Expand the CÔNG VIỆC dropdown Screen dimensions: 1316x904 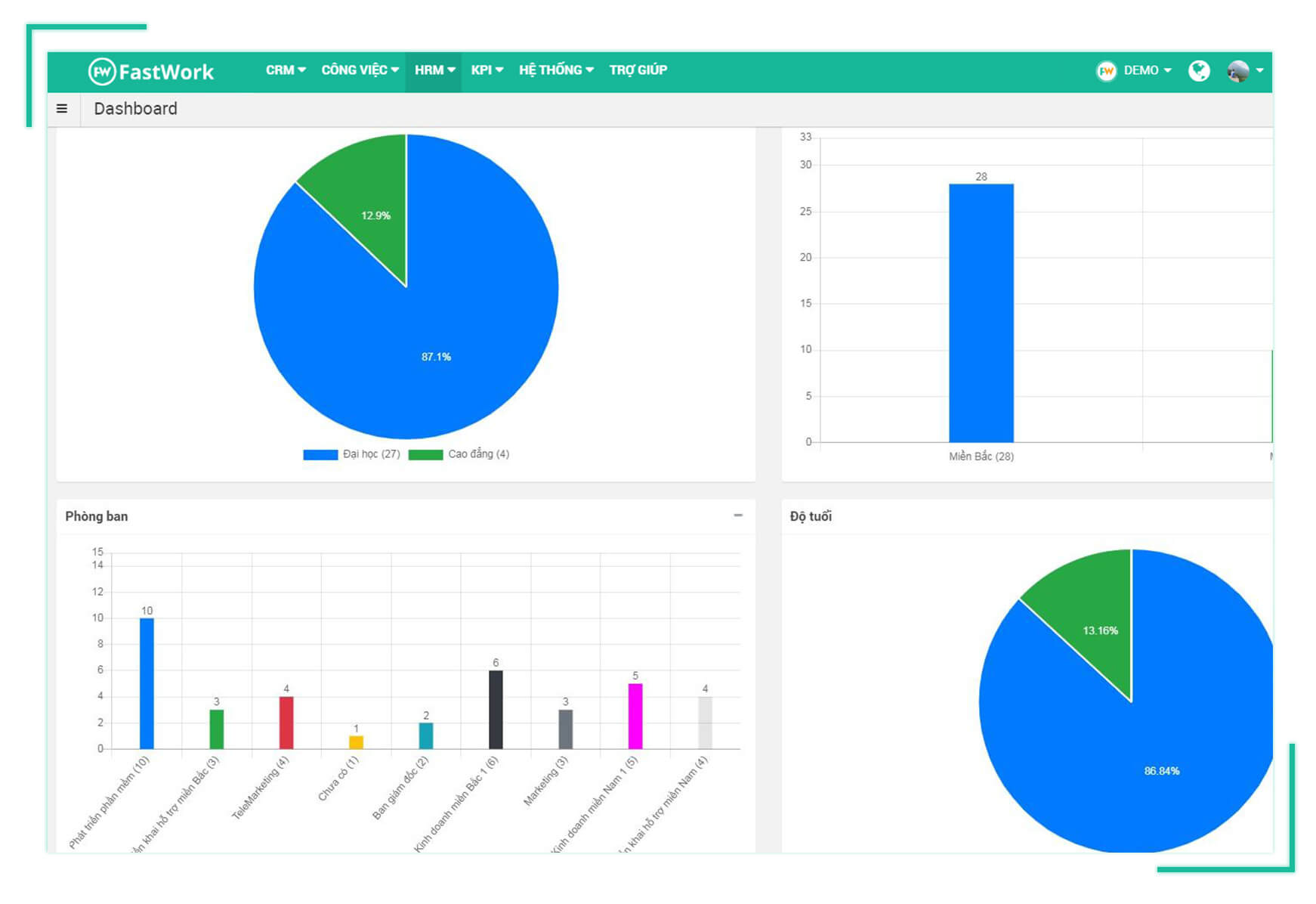pyautogui.click(x=360, y=70)
